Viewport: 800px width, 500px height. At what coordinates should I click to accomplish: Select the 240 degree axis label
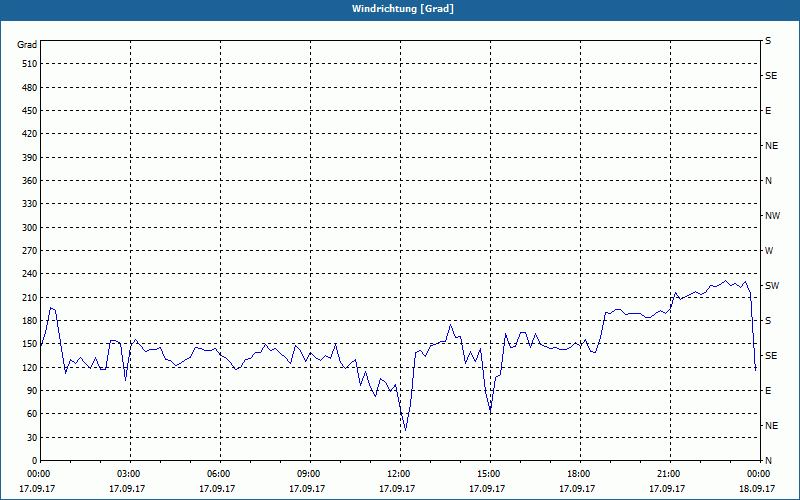pos(30,274)
